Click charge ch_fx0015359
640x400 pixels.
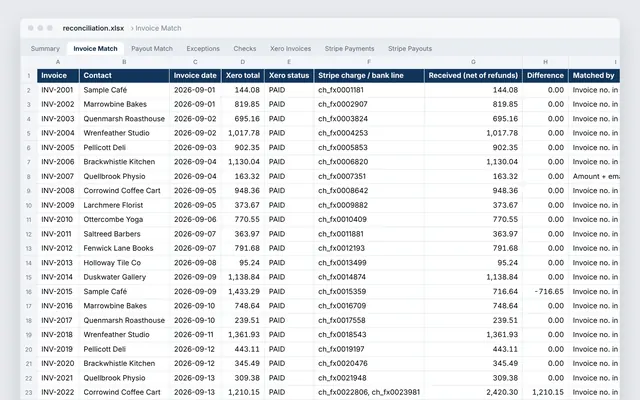(369, 292)
